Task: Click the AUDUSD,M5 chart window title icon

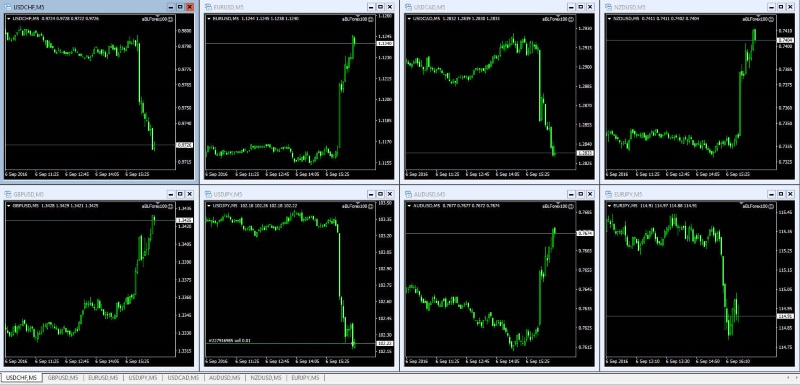Action: 408,194
